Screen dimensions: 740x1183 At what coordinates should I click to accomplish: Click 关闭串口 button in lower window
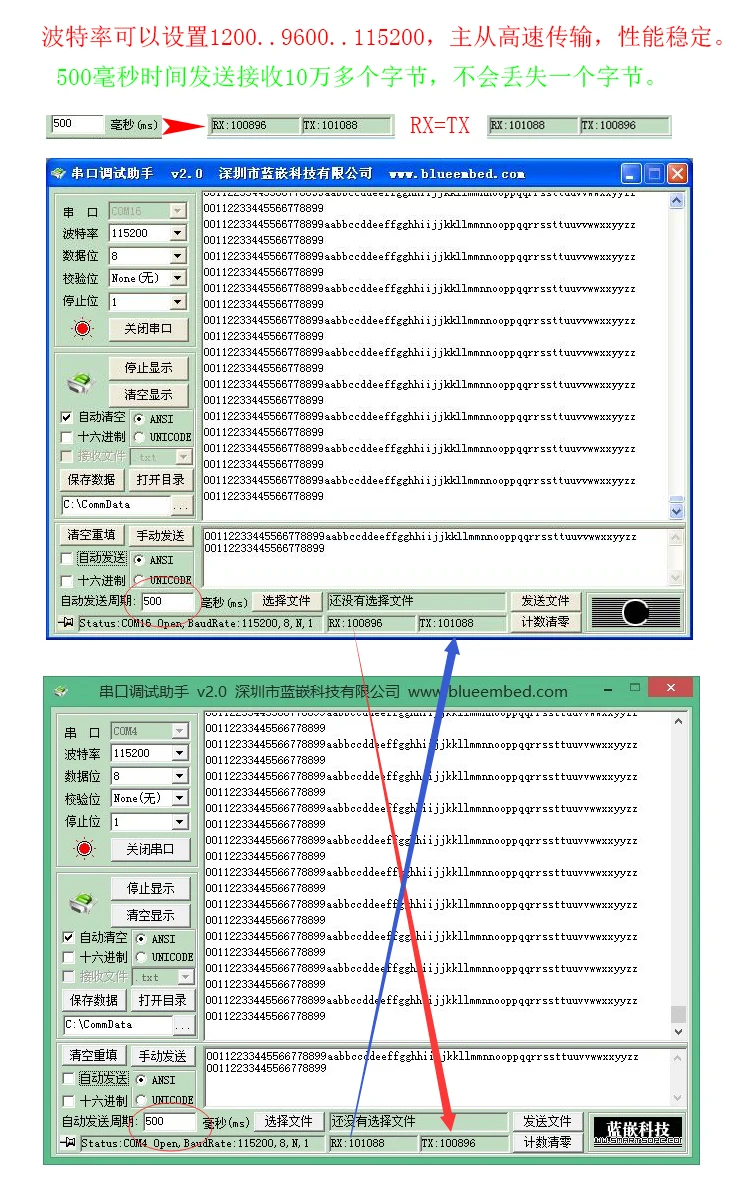point(150,850)
